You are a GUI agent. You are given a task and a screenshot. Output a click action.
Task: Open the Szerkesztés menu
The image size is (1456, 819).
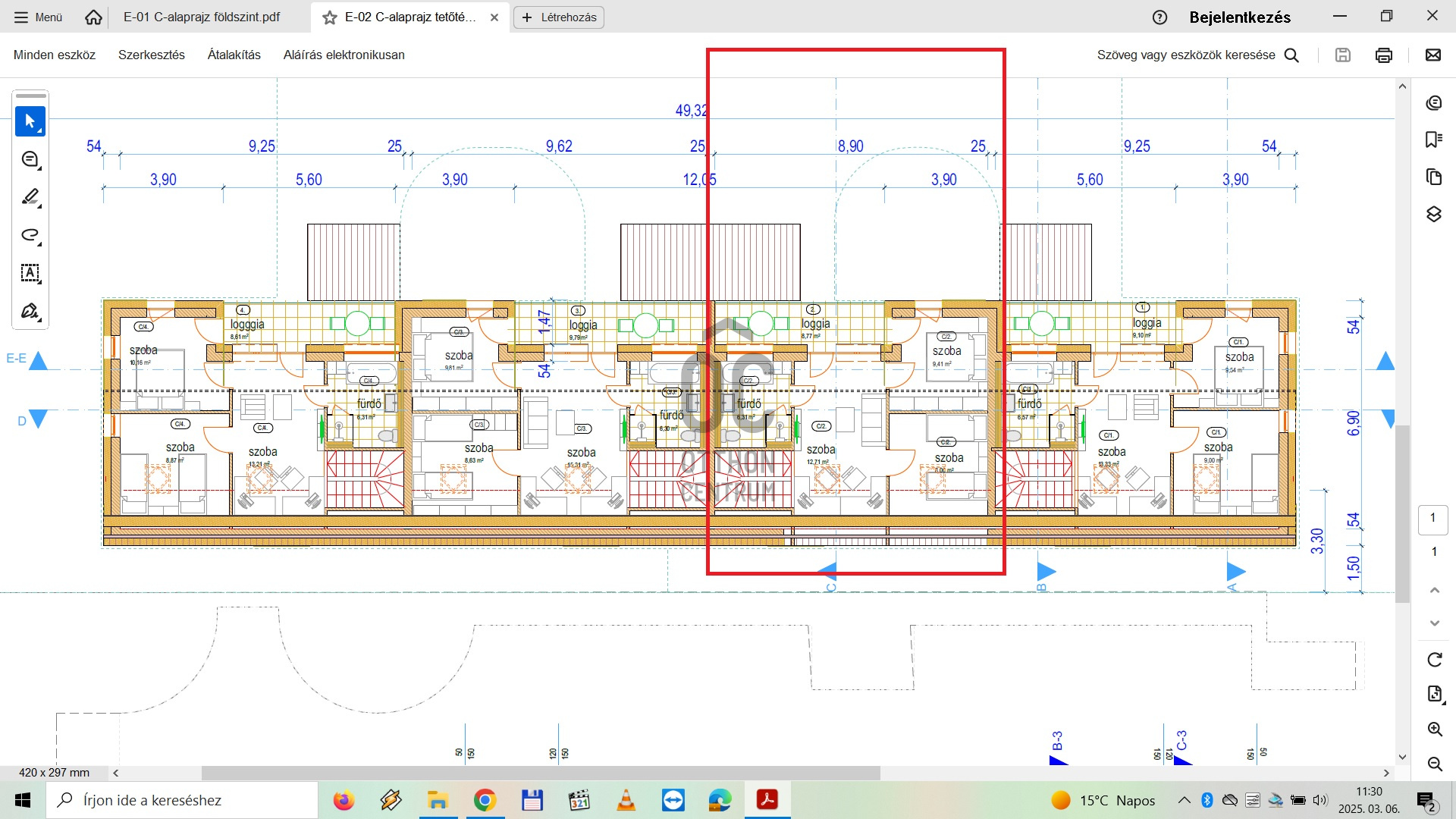point(151,55)
